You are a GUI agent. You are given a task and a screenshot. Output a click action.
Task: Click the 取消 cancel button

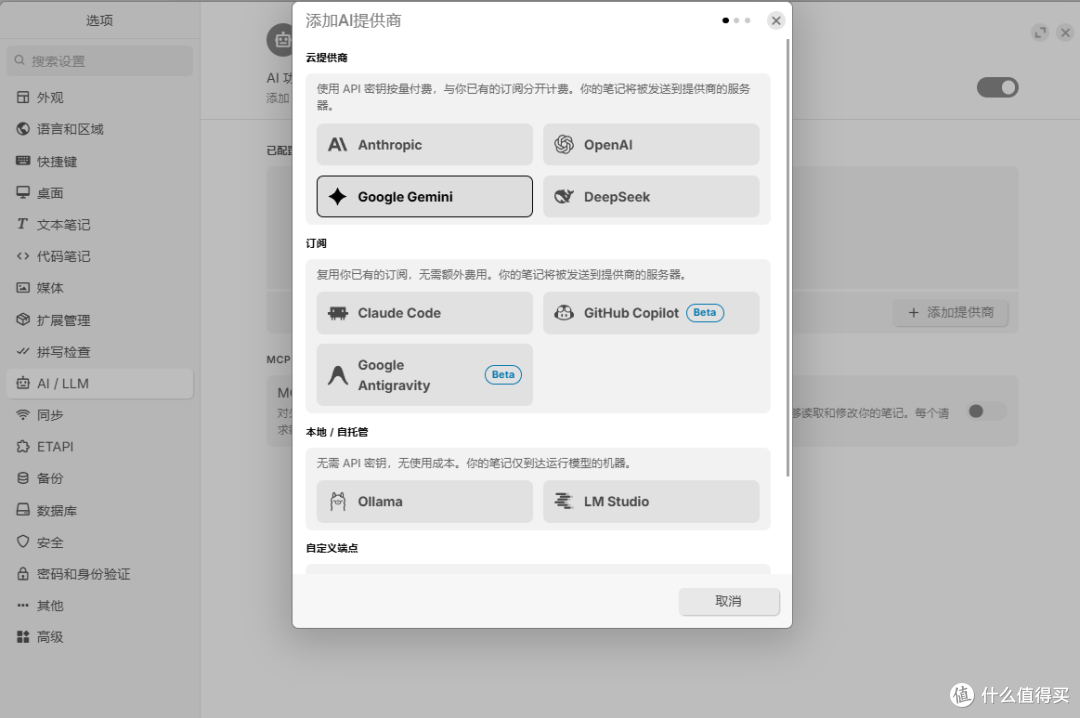[x=729, y=602]
